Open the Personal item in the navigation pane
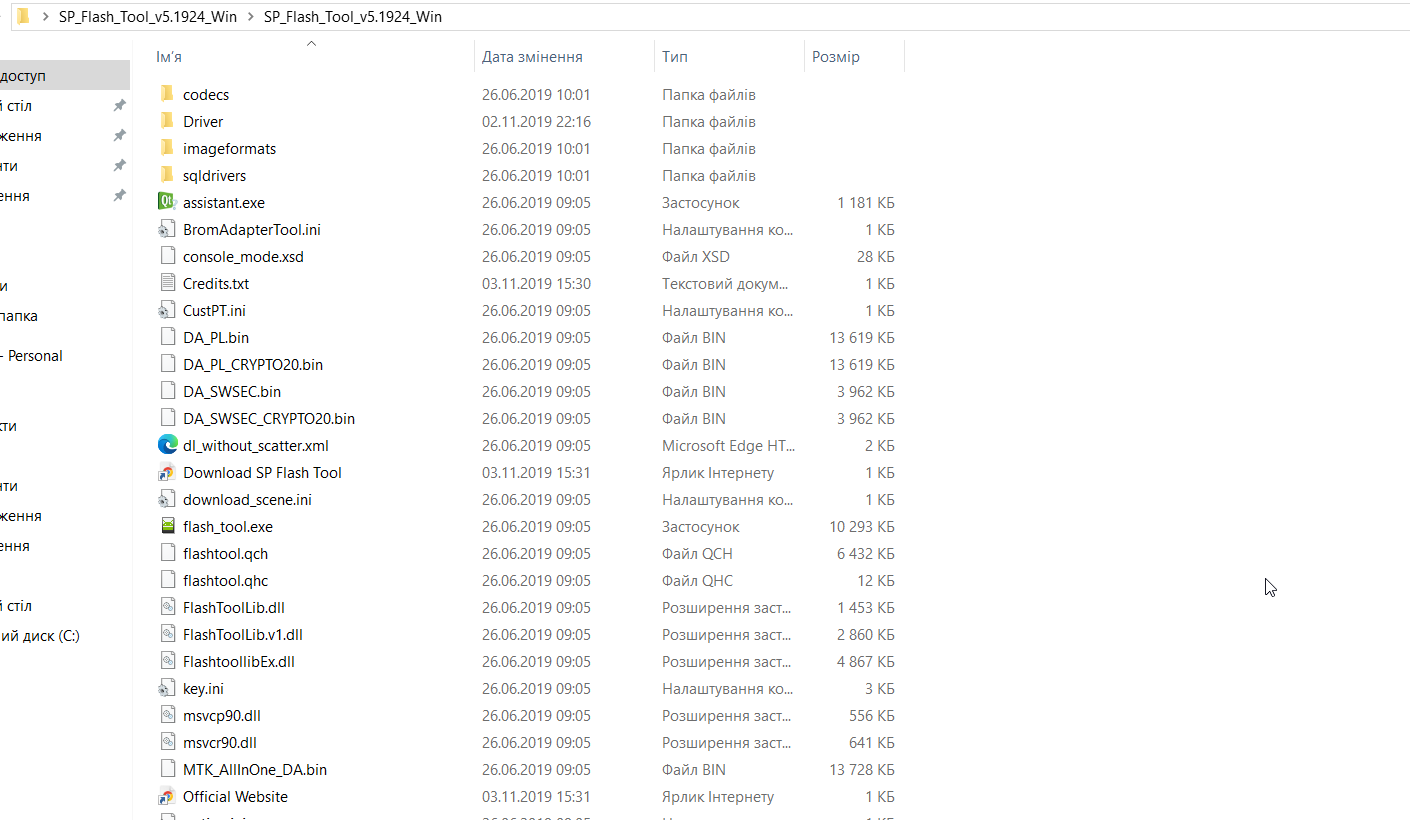The height and width of the screenshot is (820, 1410). (32, 356)
